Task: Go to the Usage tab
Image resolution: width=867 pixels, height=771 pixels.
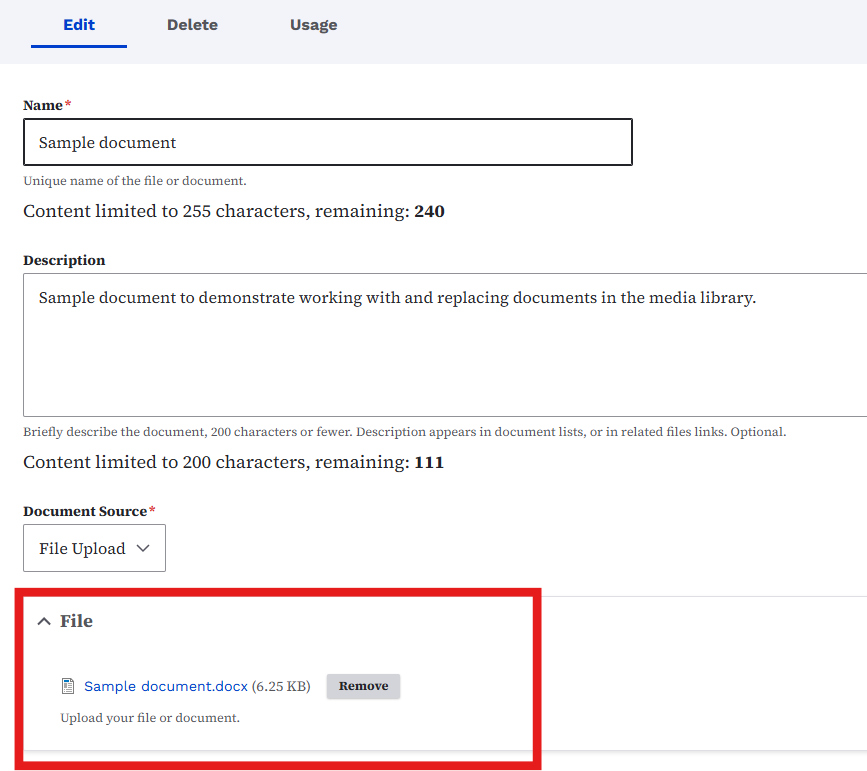Action: [313, 25]
